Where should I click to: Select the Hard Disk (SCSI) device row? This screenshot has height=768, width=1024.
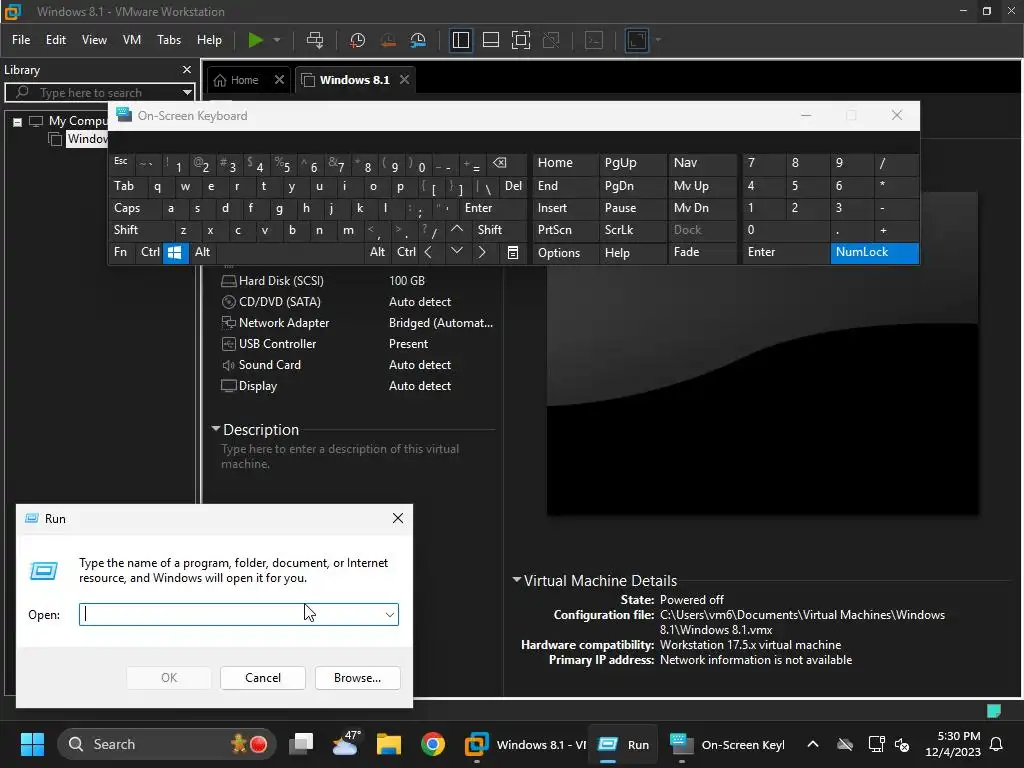click(357, 281)
